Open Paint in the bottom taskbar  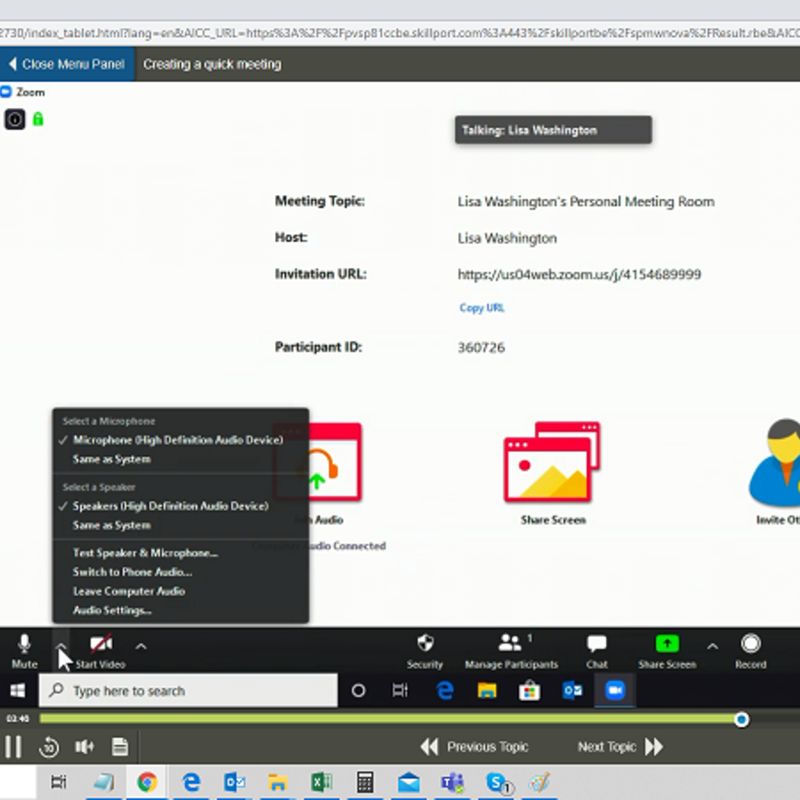click(540, 782)
